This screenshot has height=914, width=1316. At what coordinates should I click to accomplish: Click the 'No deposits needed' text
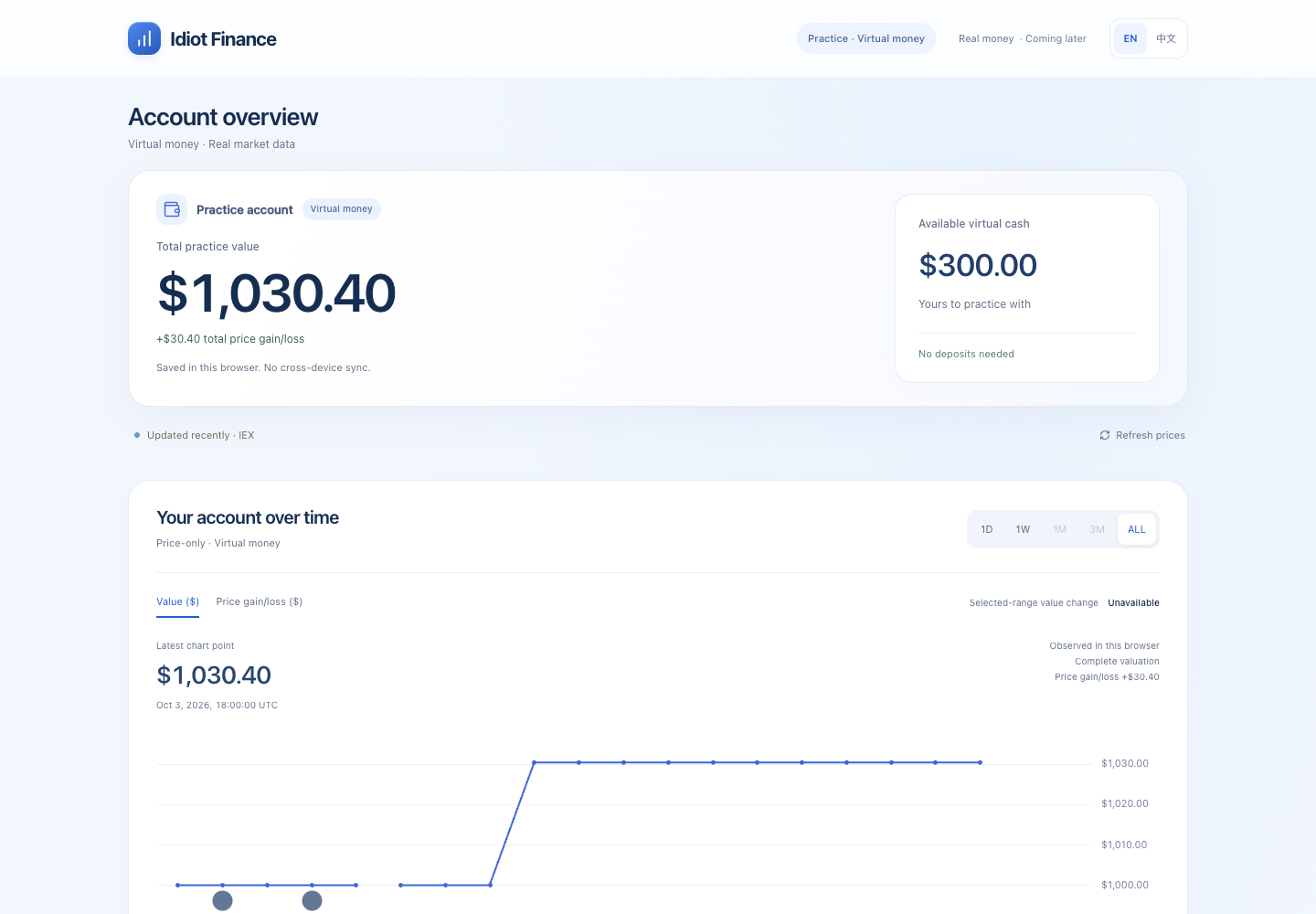coord(966,354)
